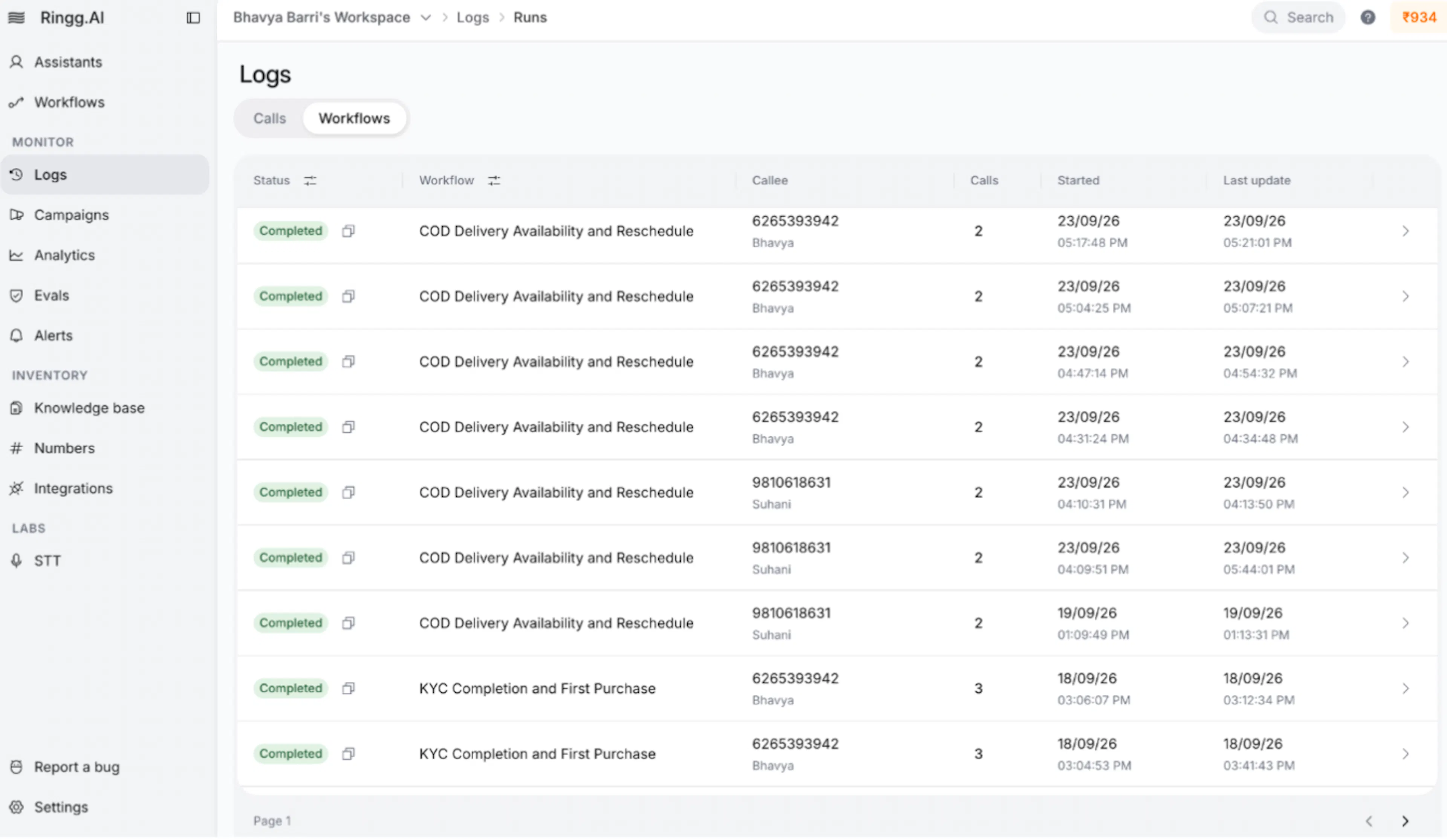Copy ID of run started 05:17:48 PM
The height and width of the screenshot is (840, 1447).
(x=348, y=231)
